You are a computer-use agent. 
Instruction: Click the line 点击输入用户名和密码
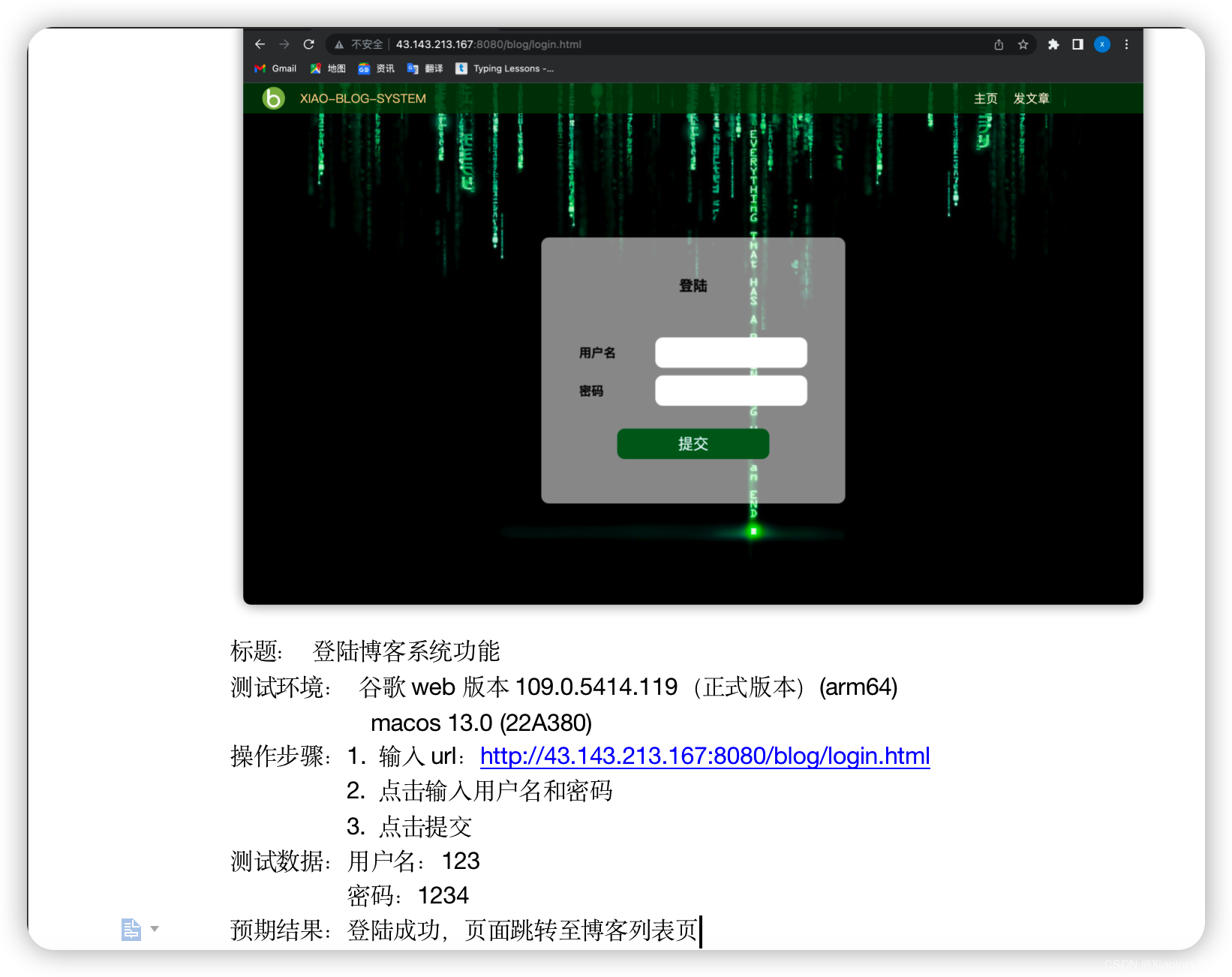(x=496, y=791)
